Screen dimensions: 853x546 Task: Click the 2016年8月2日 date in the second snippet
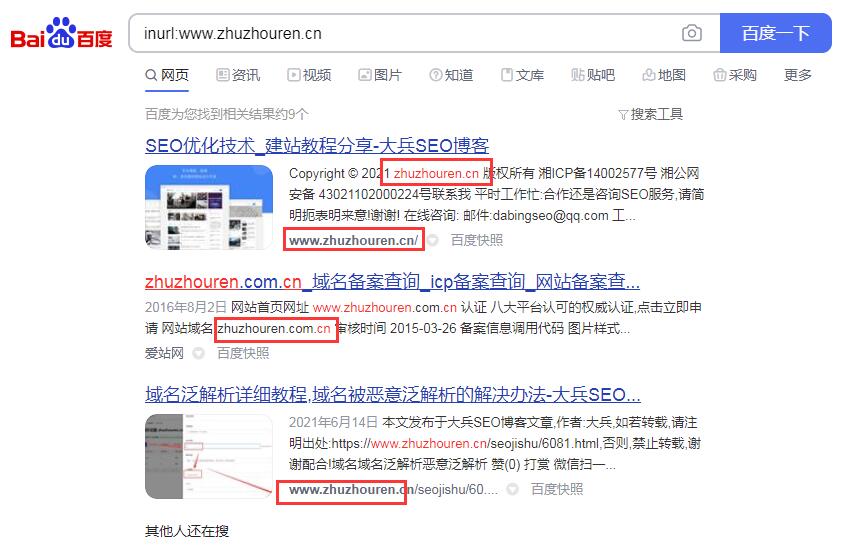186,307
